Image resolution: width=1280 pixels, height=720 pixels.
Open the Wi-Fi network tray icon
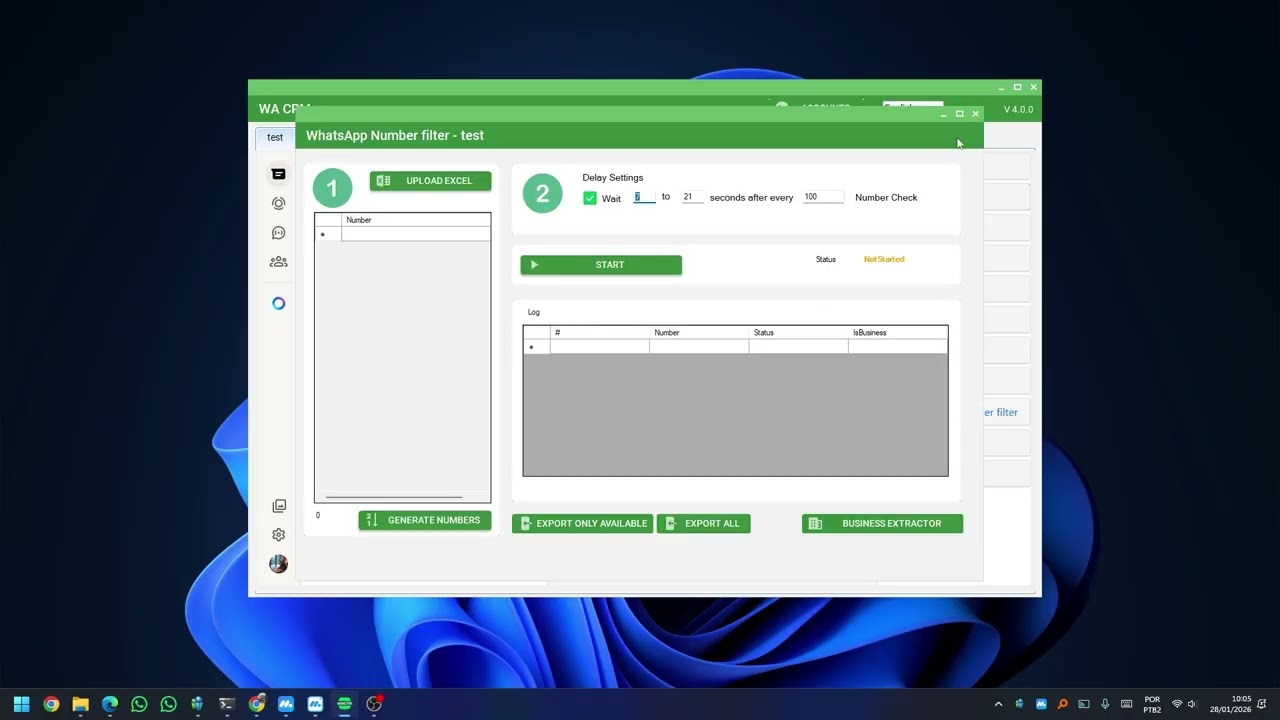[1177, 704]
